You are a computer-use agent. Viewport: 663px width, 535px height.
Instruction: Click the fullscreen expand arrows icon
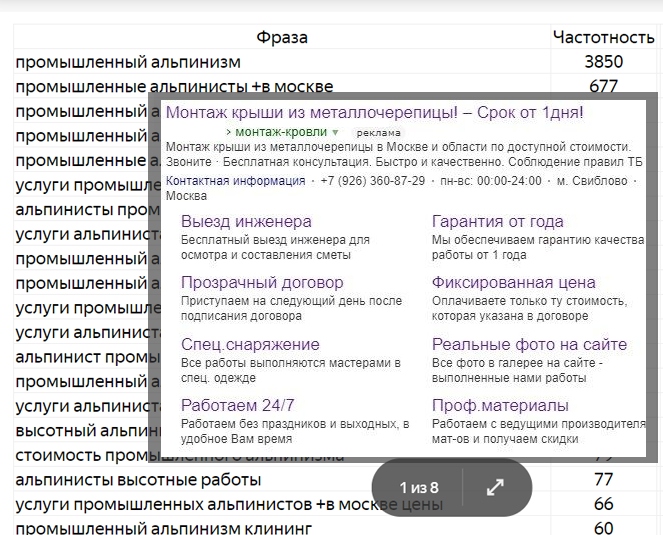(496, 488)
